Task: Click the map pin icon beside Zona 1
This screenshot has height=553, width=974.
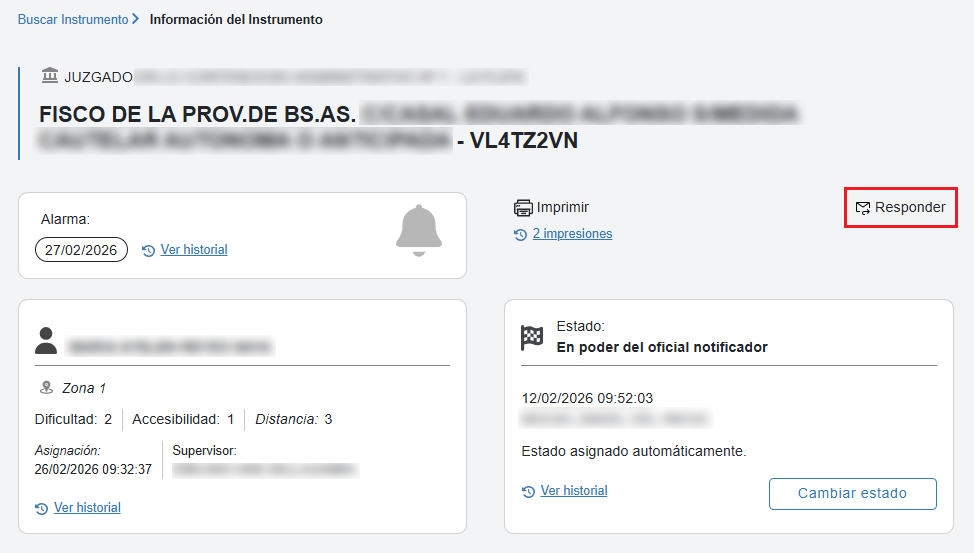Action: (46, 388)
